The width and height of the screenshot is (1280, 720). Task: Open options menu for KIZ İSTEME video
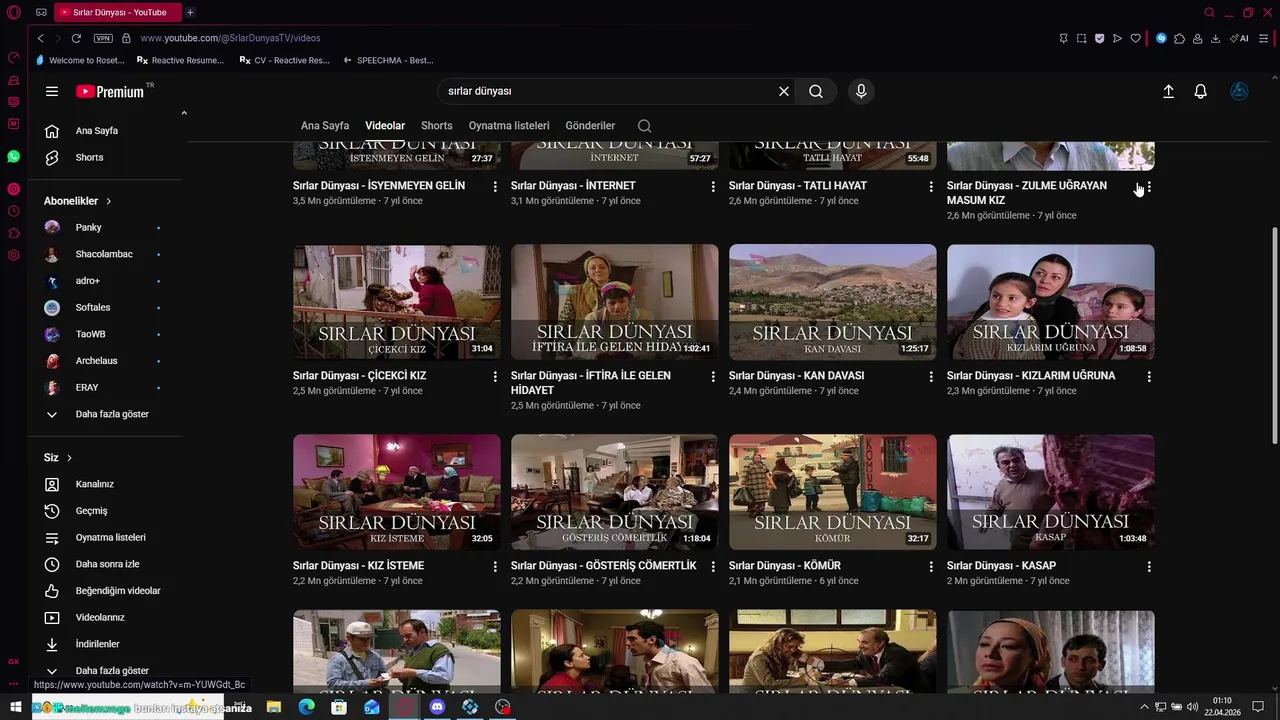pos(495,567)
